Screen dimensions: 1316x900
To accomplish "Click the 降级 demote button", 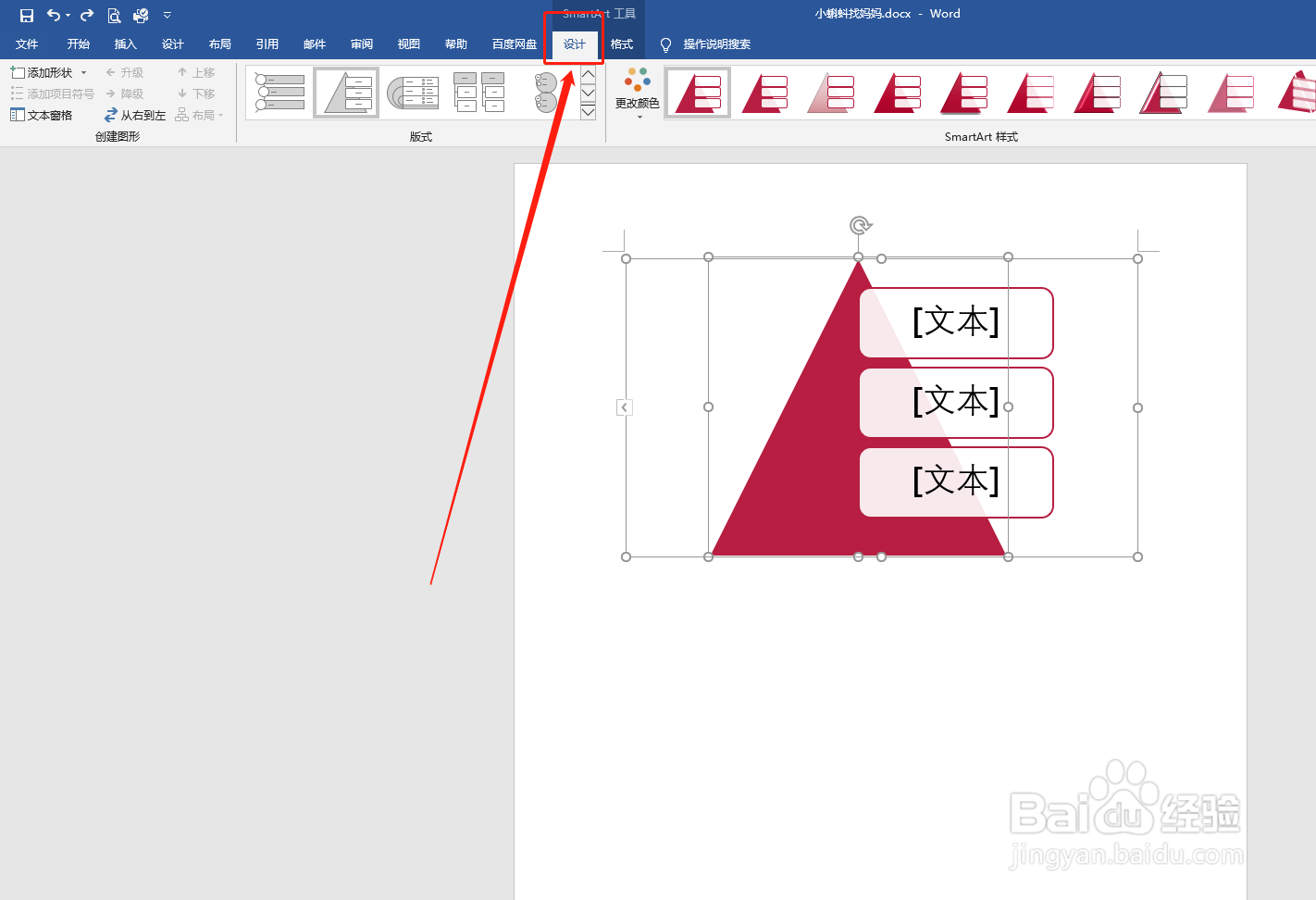I will point(124,94).
